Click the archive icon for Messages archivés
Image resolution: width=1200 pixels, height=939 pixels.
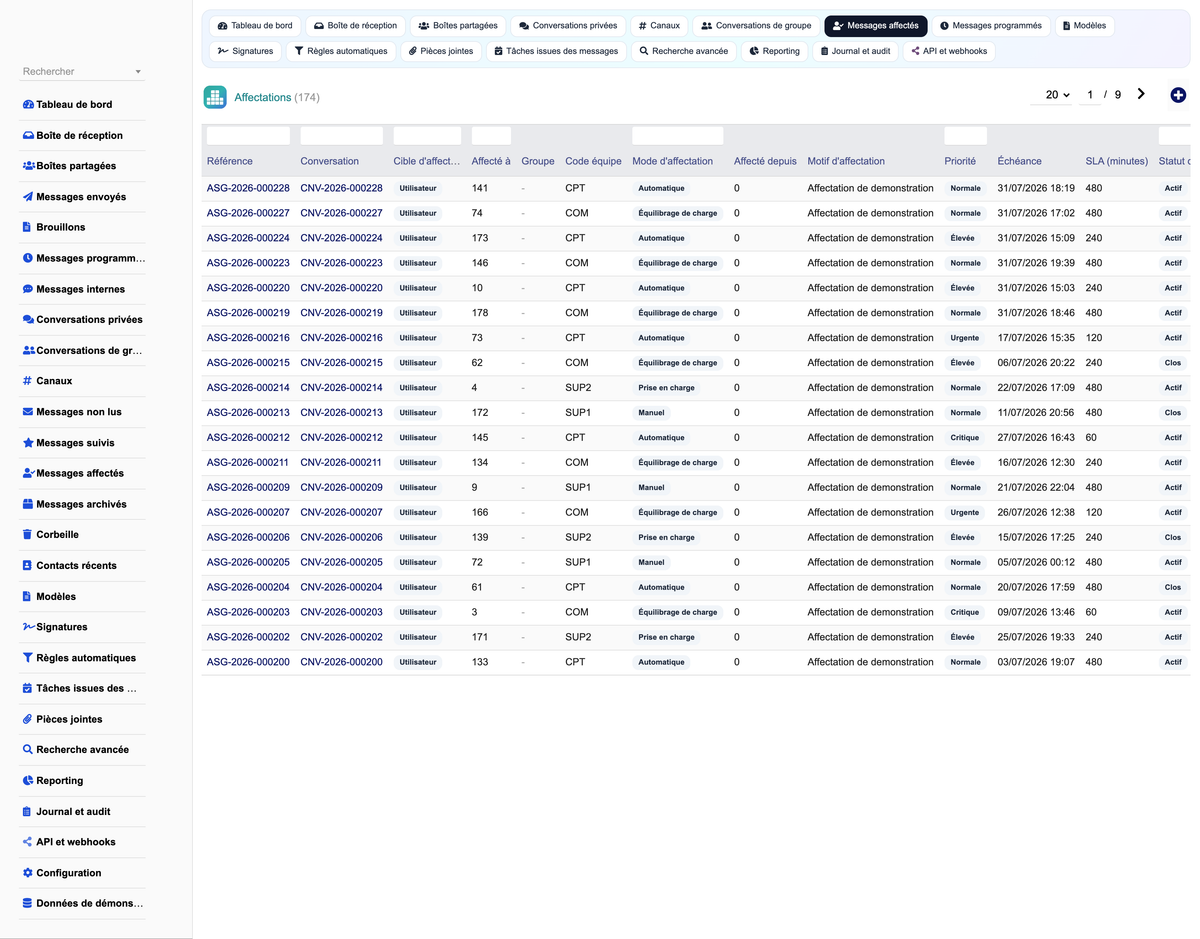(28, 504)
